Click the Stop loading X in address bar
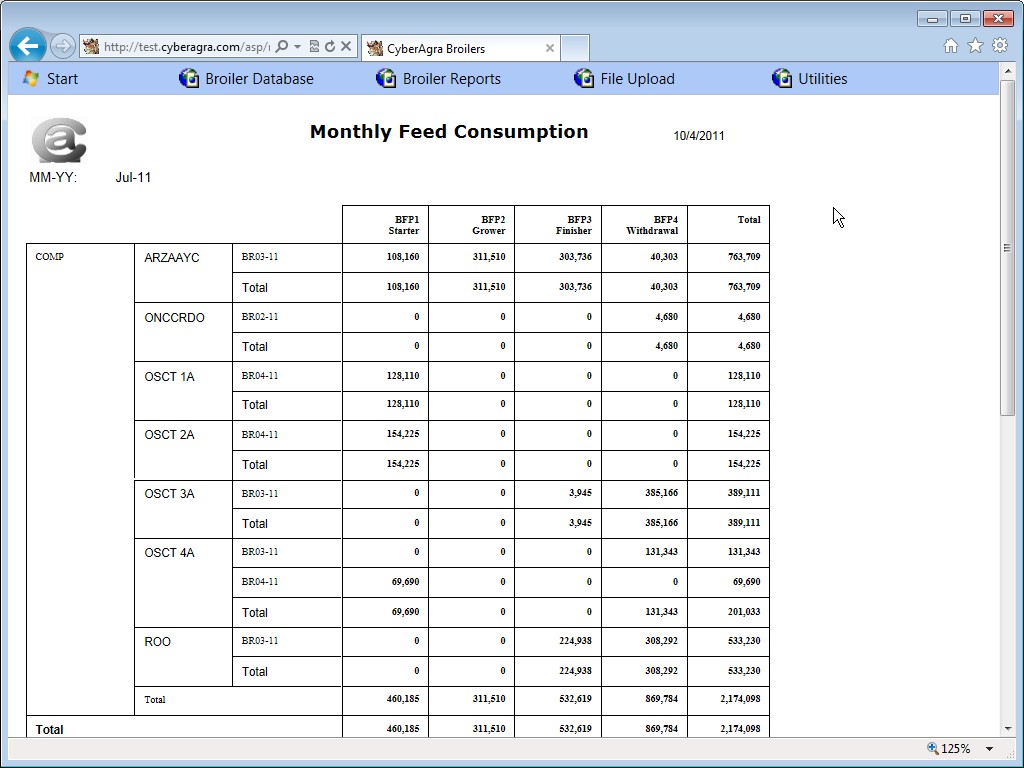The height and width of the screenshot is (768, 1024). coord(345,46)
